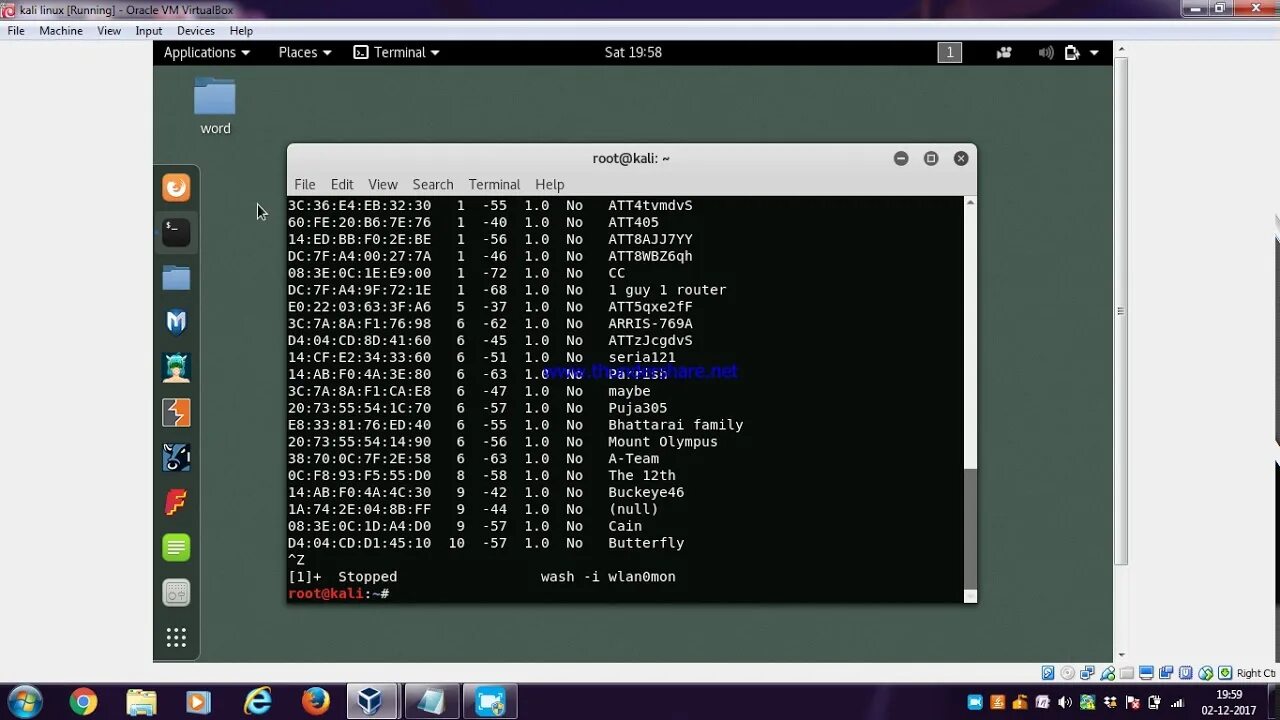Open the grey tweak tool icon in dock

(x=176, y=593)
